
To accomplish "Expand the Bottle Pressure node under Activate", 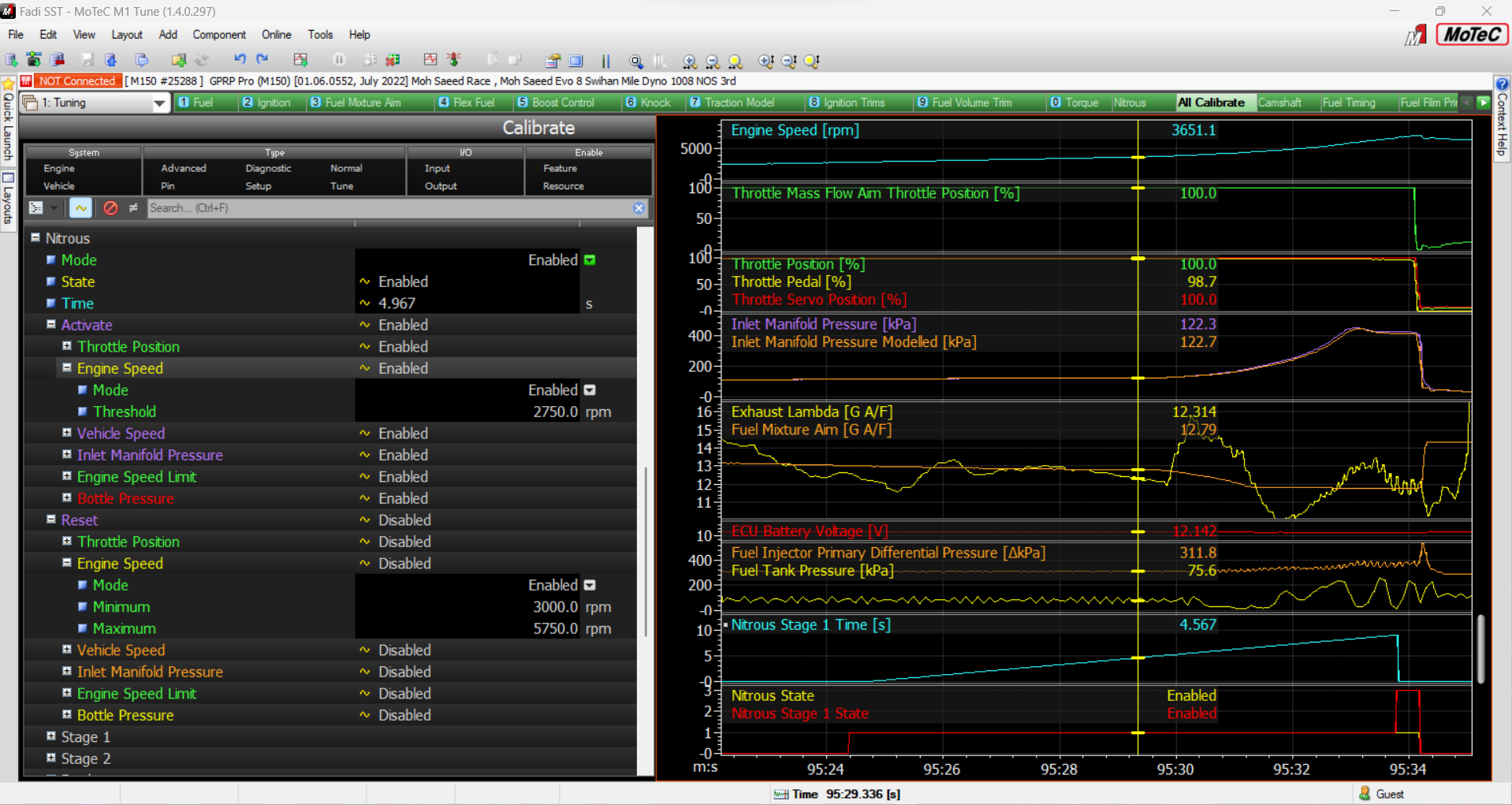I will pos(67,498).
